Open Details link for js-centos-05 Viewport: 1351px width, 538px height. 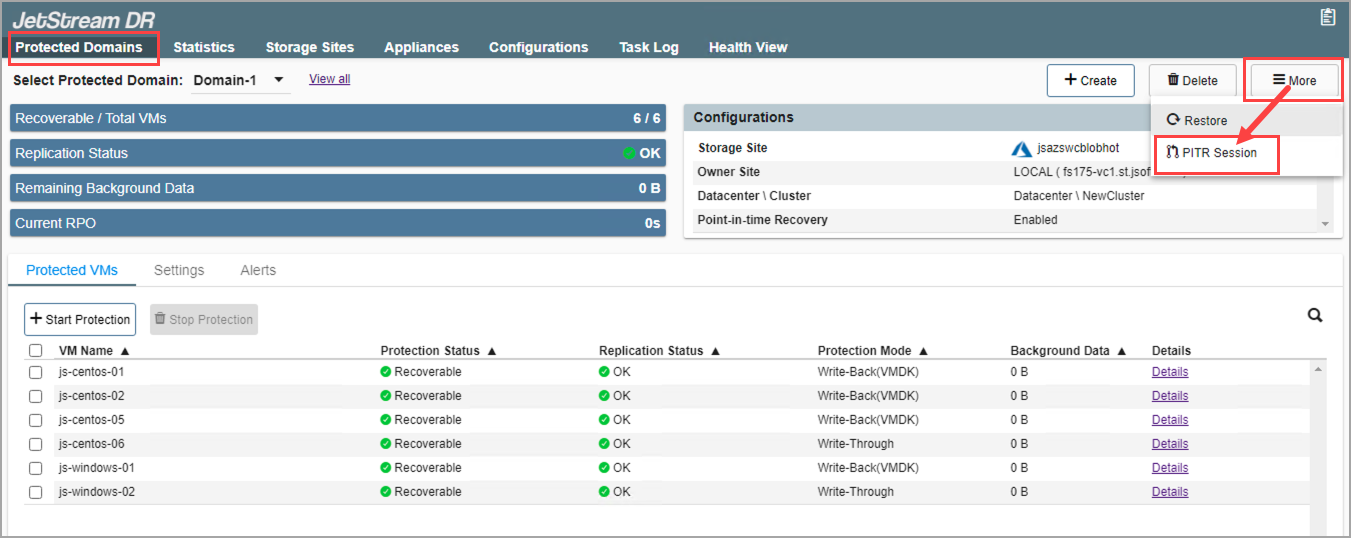coord(1169,420)
